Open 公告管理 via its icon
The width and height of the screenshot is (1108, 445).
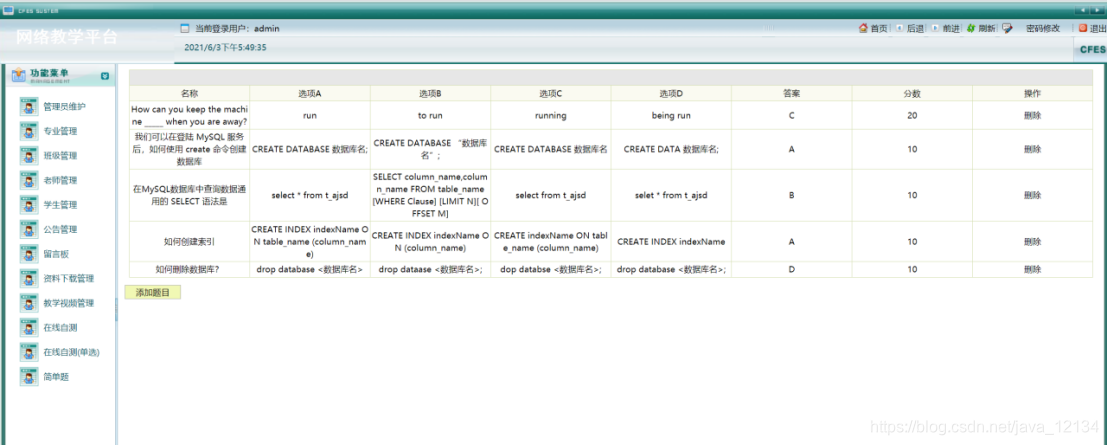coord(29,230)
